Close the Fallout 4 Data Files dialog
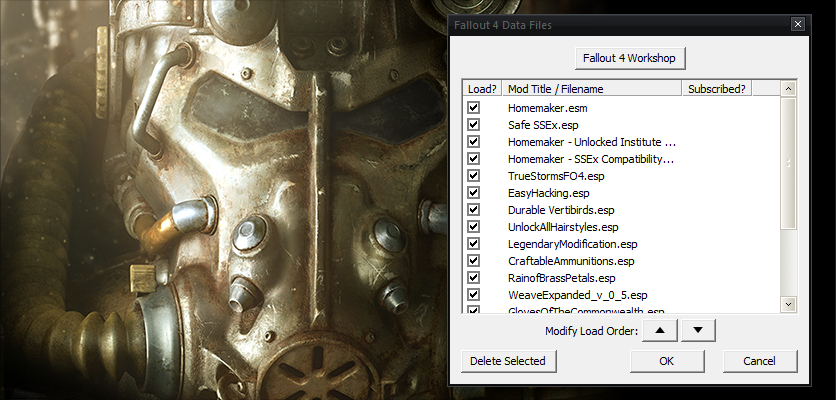The width and height of the screenshot is (836, 400). pos(798,25)
